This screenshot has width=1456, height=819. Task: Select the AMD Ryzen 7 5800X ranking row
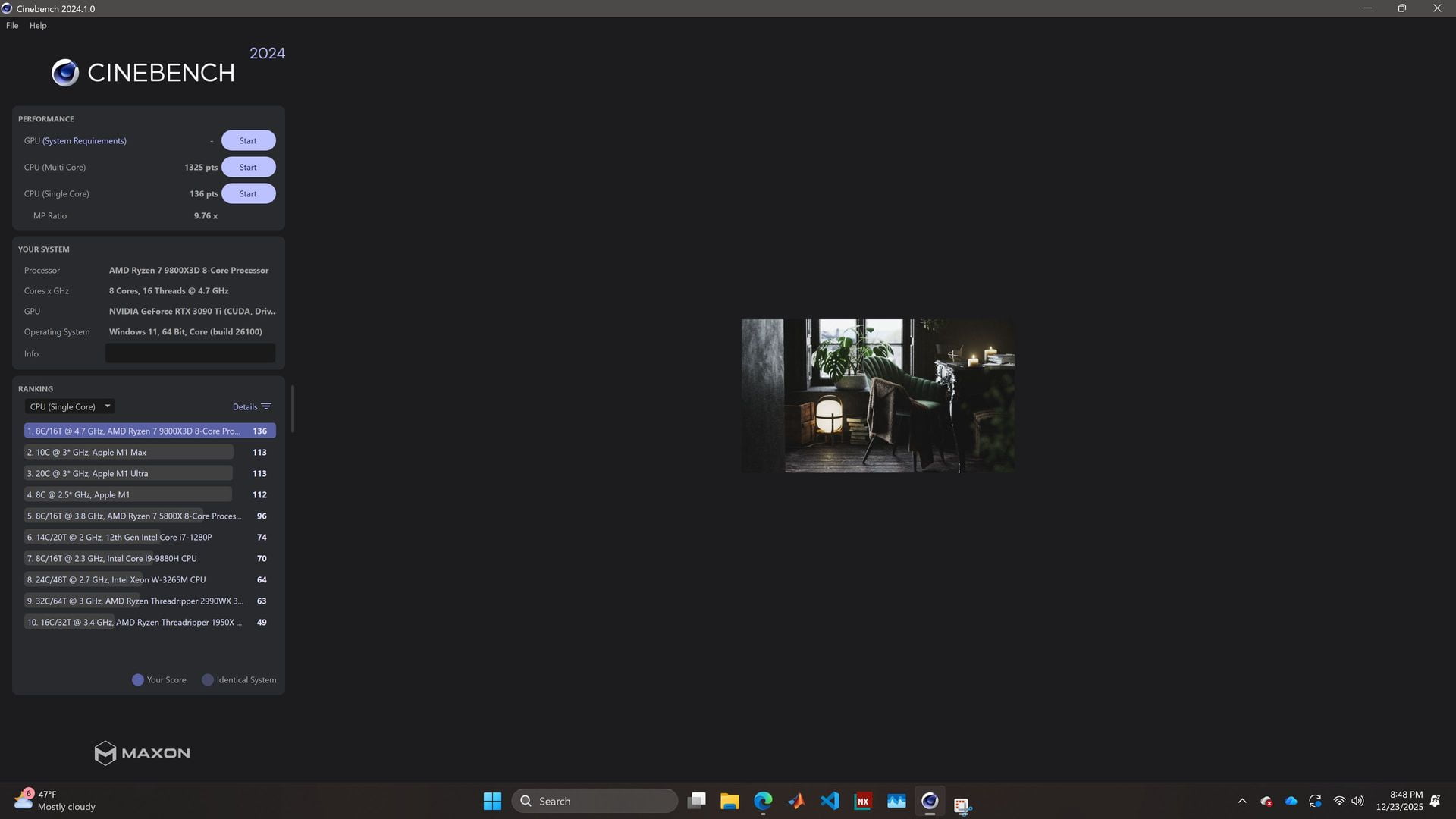click(x=149, y=516)
